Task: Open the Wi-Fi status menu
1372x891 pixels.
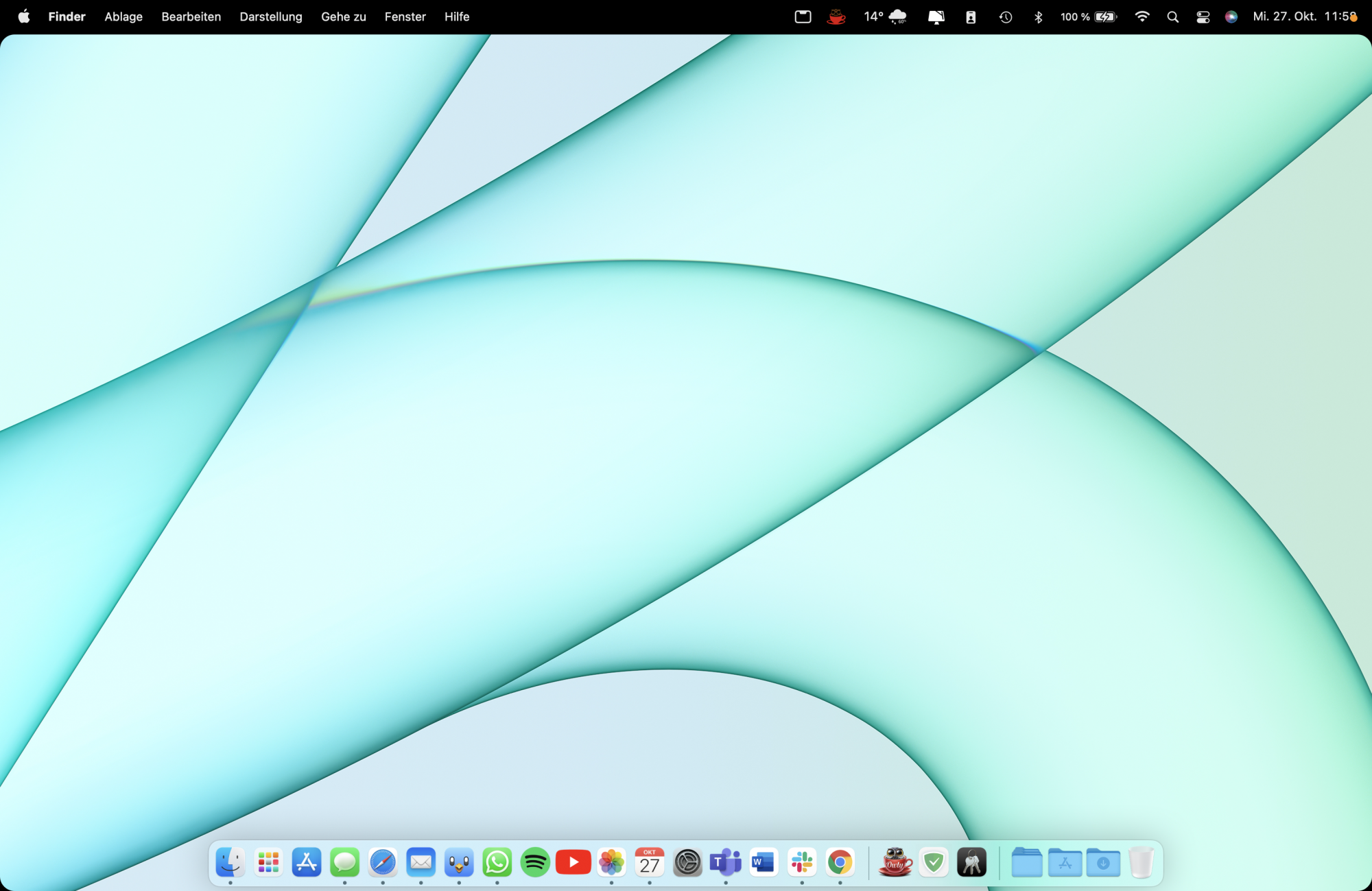Action: [1142, 16]
